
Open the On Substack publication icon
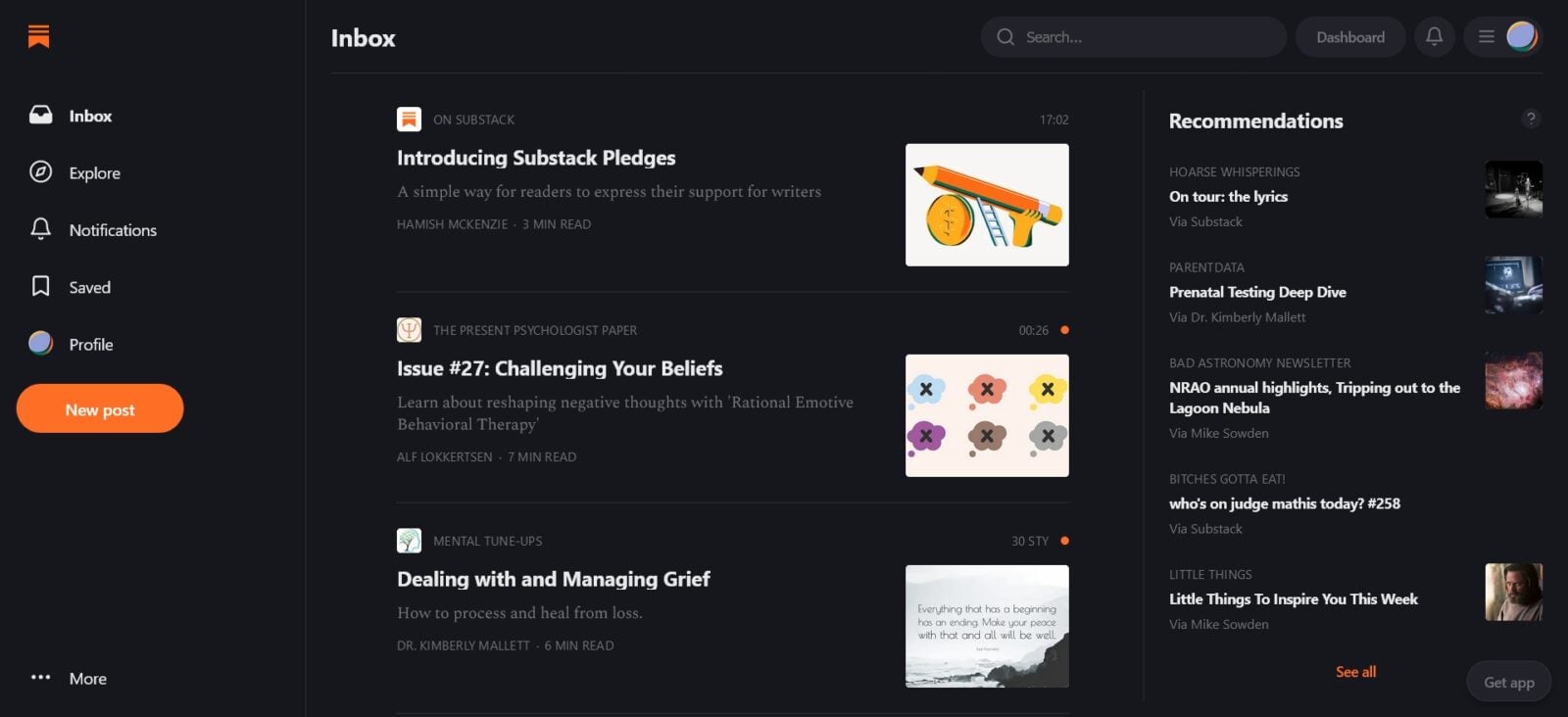[x=409, y=119]
